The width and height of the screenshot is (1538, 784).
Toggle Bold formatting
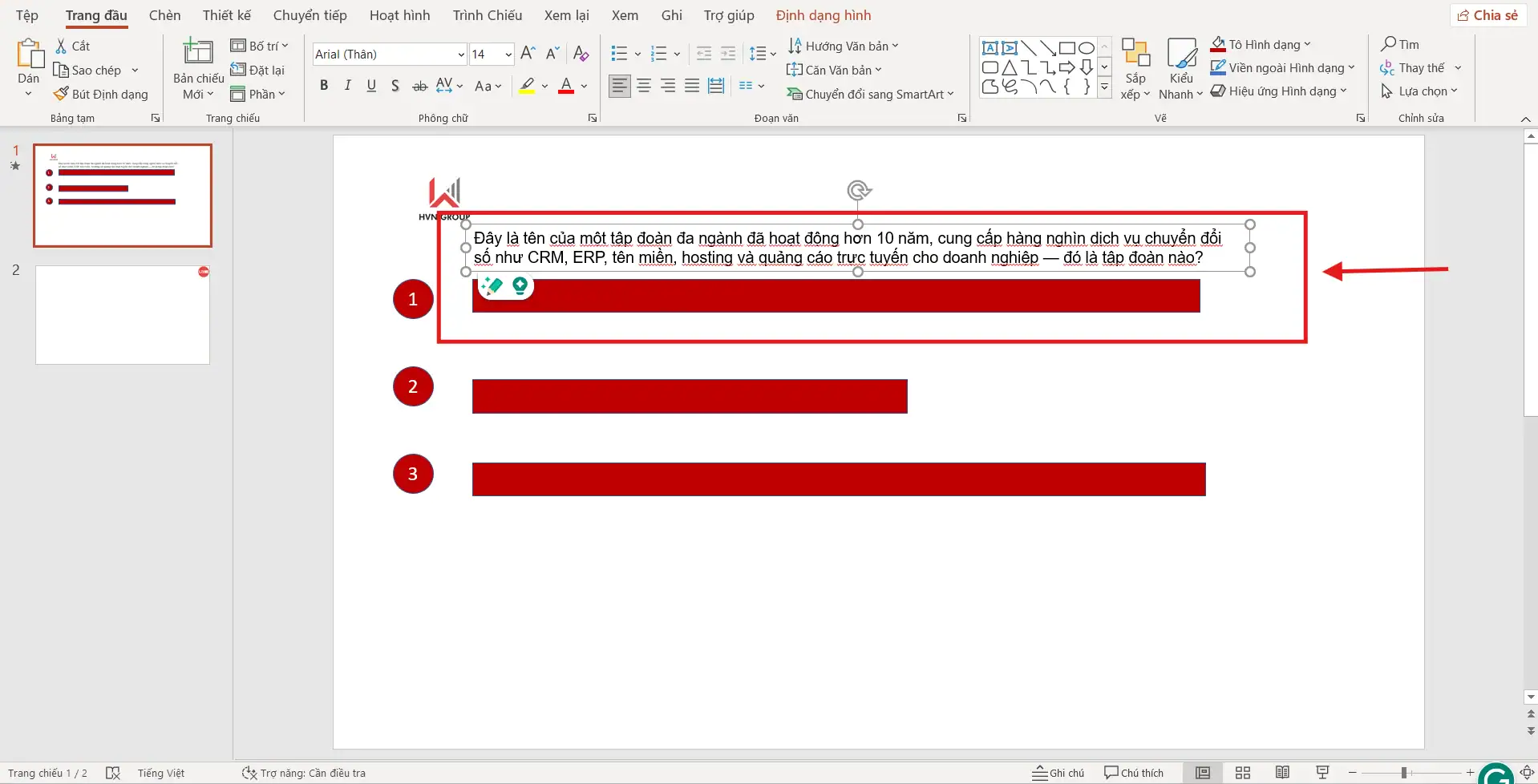coord(324,86)
